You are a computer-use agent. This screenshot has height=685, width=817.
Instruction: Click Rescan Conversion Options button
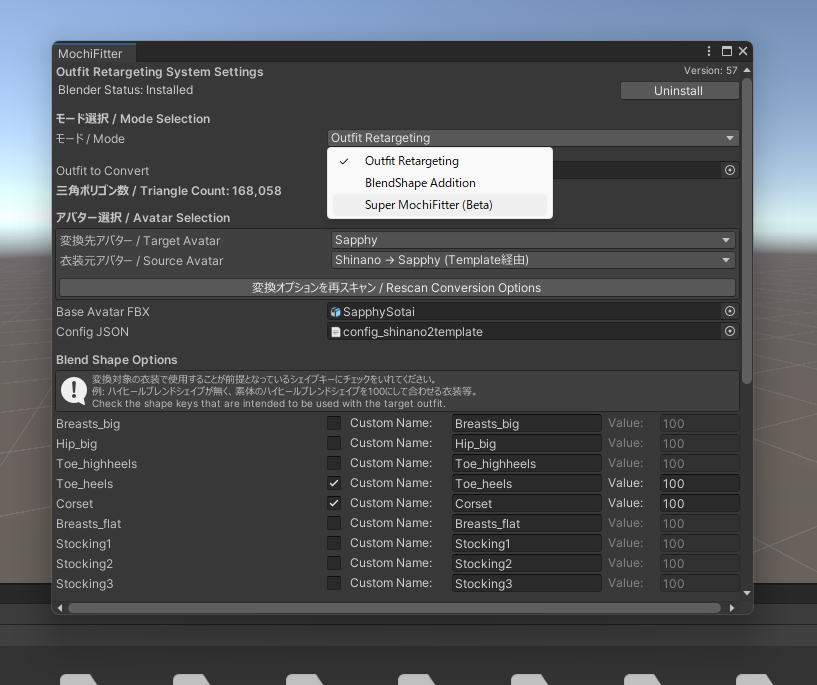click(397, 288)
